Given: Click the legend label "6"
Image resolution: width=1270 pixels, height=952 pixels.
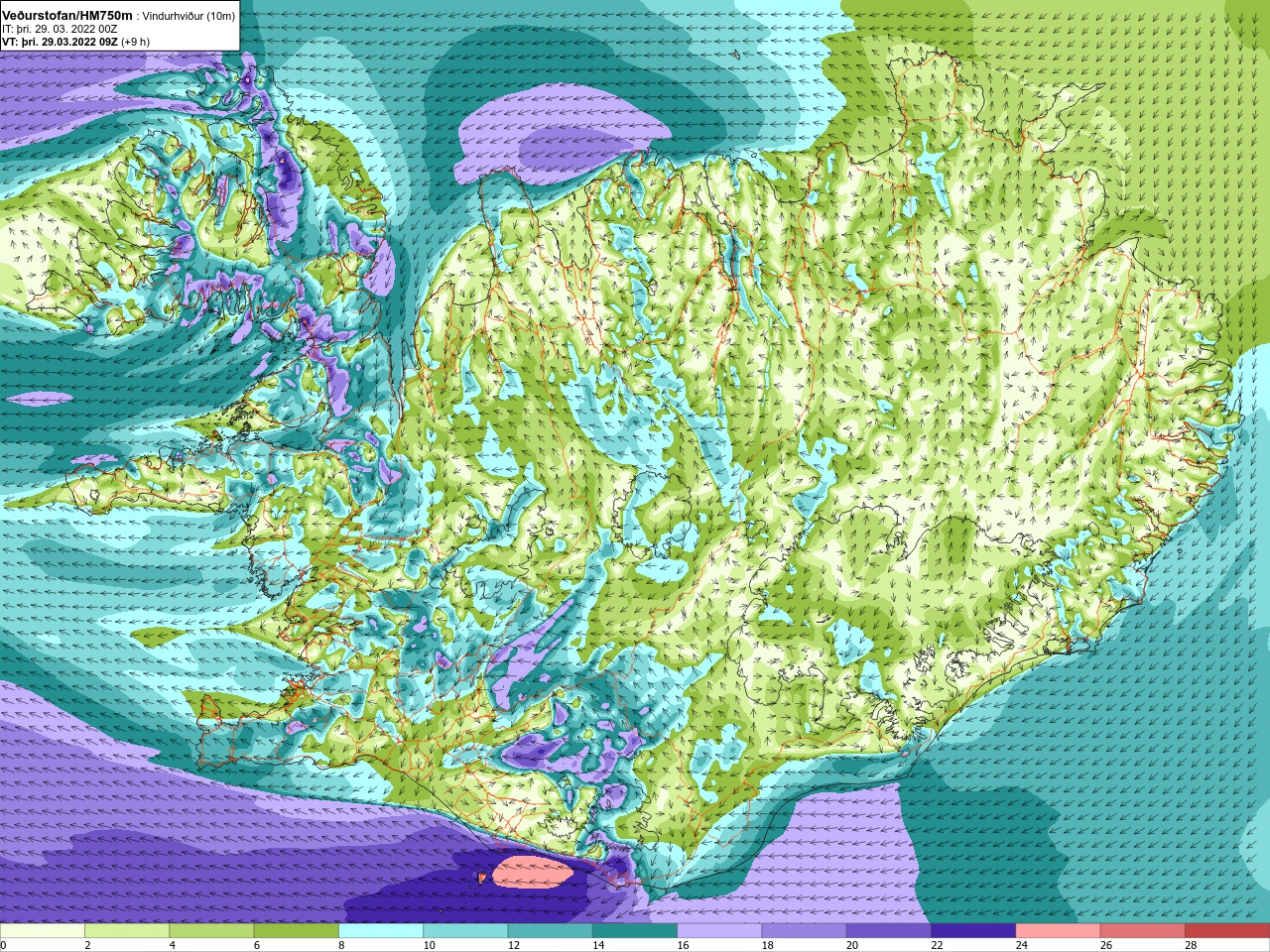Looking at the screenshot, I should [x=257, y=945].
